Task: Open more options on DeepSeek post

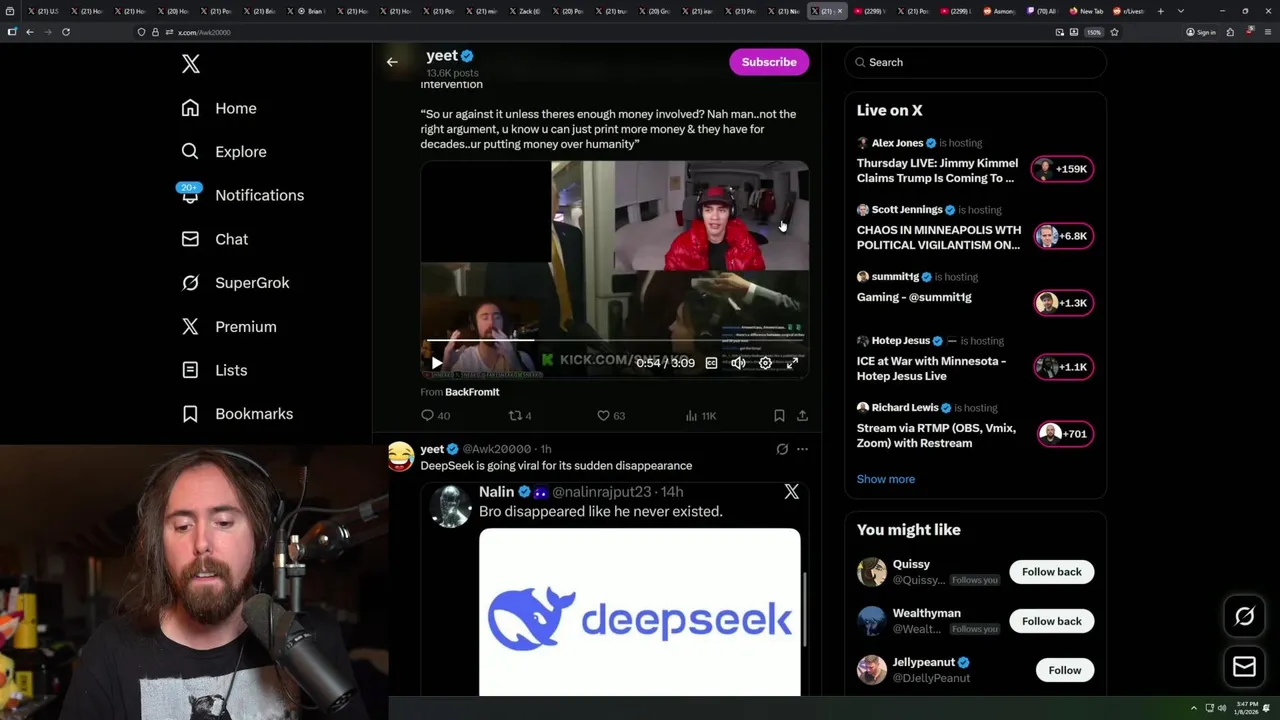Action: tap(802, 449)
